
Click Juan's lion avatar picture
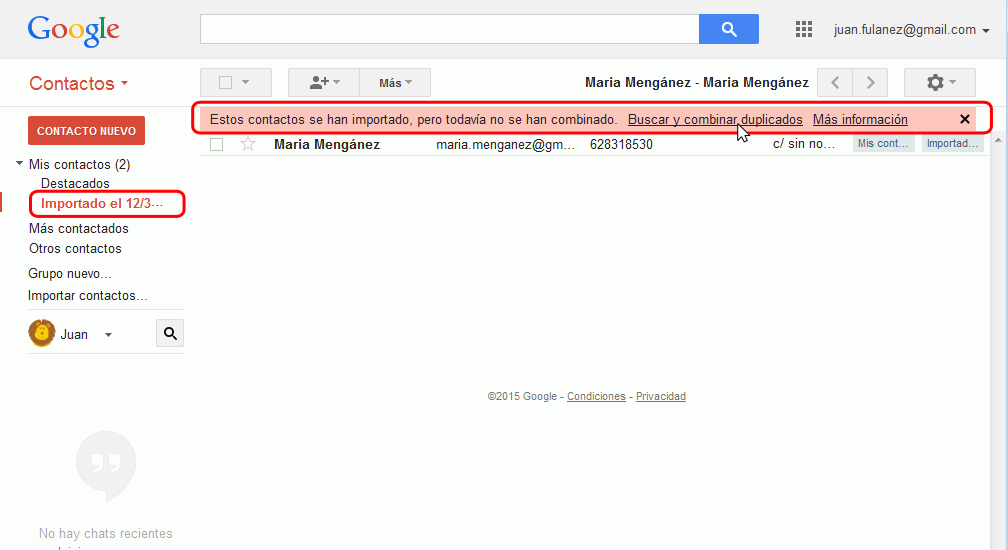42,333
